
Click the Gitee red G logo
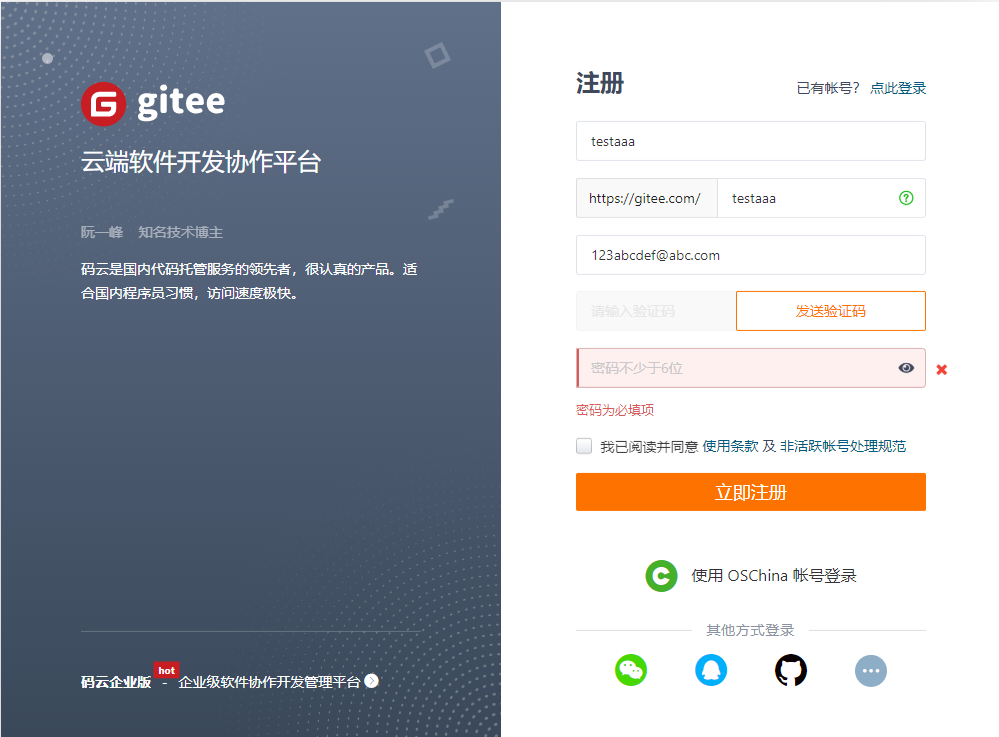click(x=103, y=104)
